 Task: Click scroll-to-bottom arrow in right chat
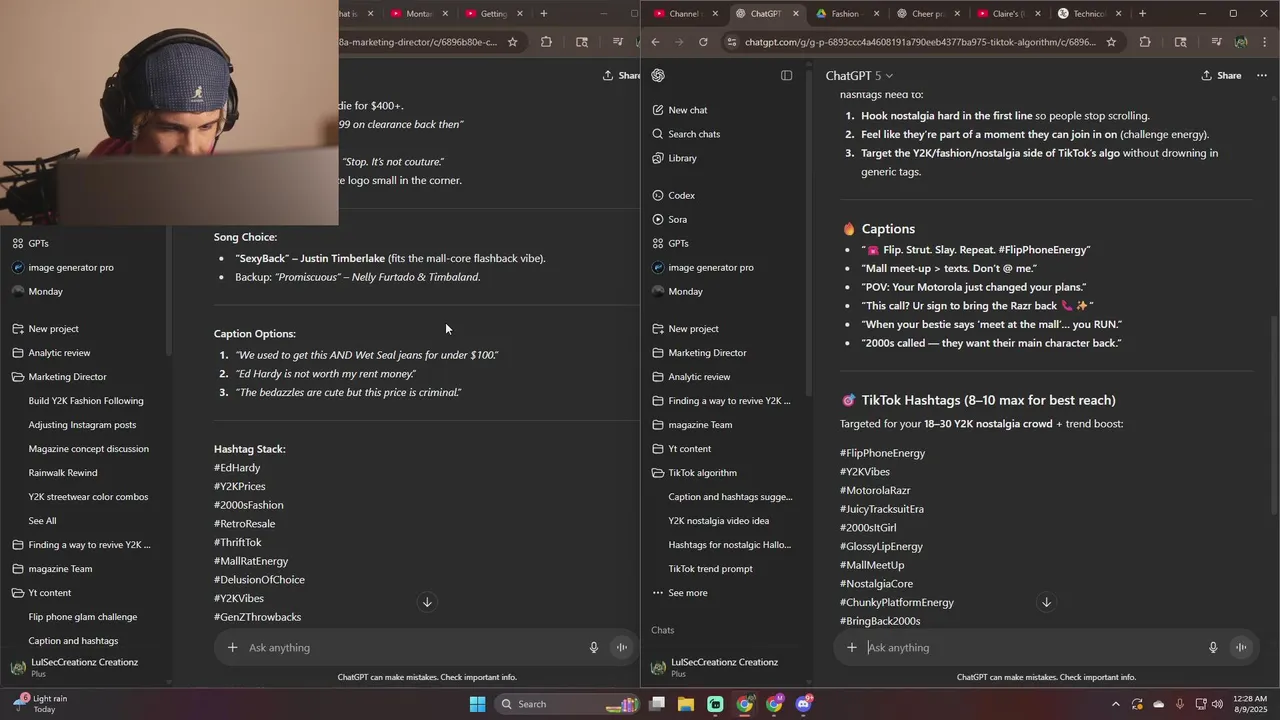(1047, 602)
